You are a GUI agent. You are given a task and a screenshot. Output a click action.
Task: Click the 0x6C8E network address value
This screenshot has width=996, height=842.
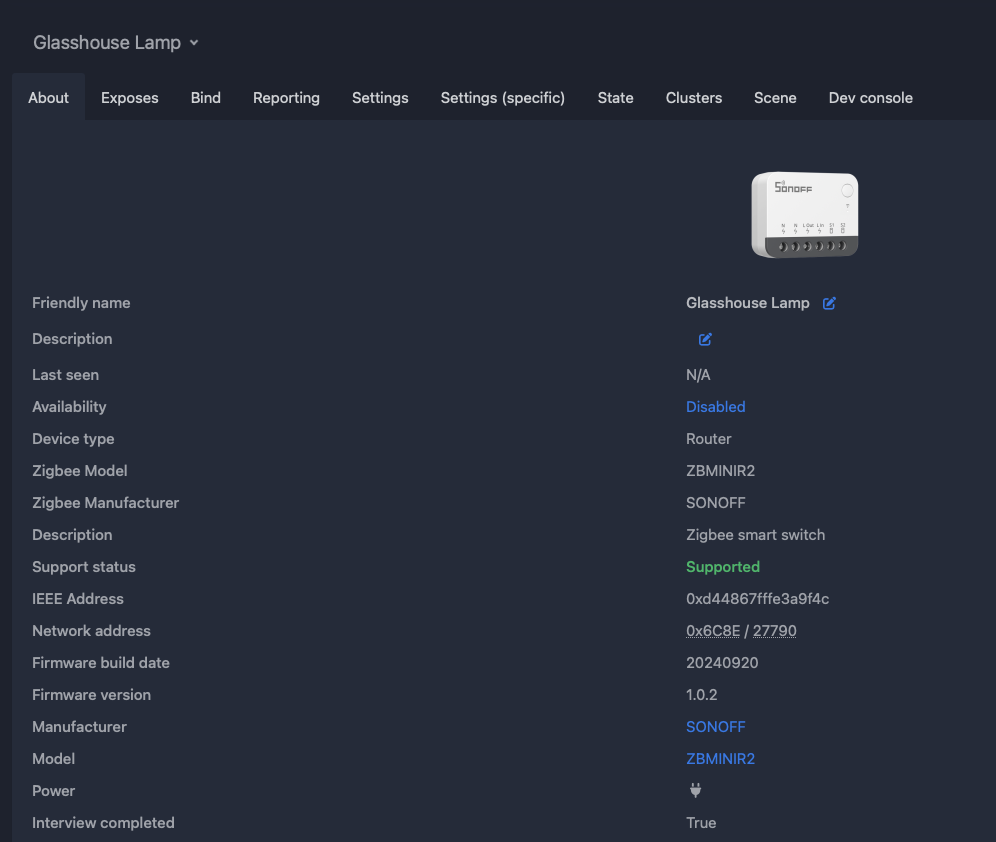pyautogui.click(x=713, y=631)
